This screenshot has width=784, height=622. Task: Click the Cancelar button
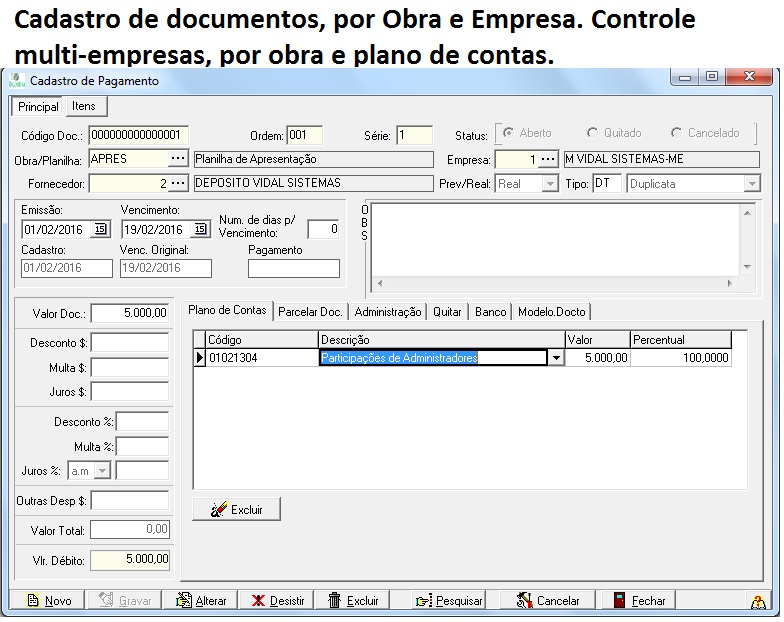click(547, 601)
